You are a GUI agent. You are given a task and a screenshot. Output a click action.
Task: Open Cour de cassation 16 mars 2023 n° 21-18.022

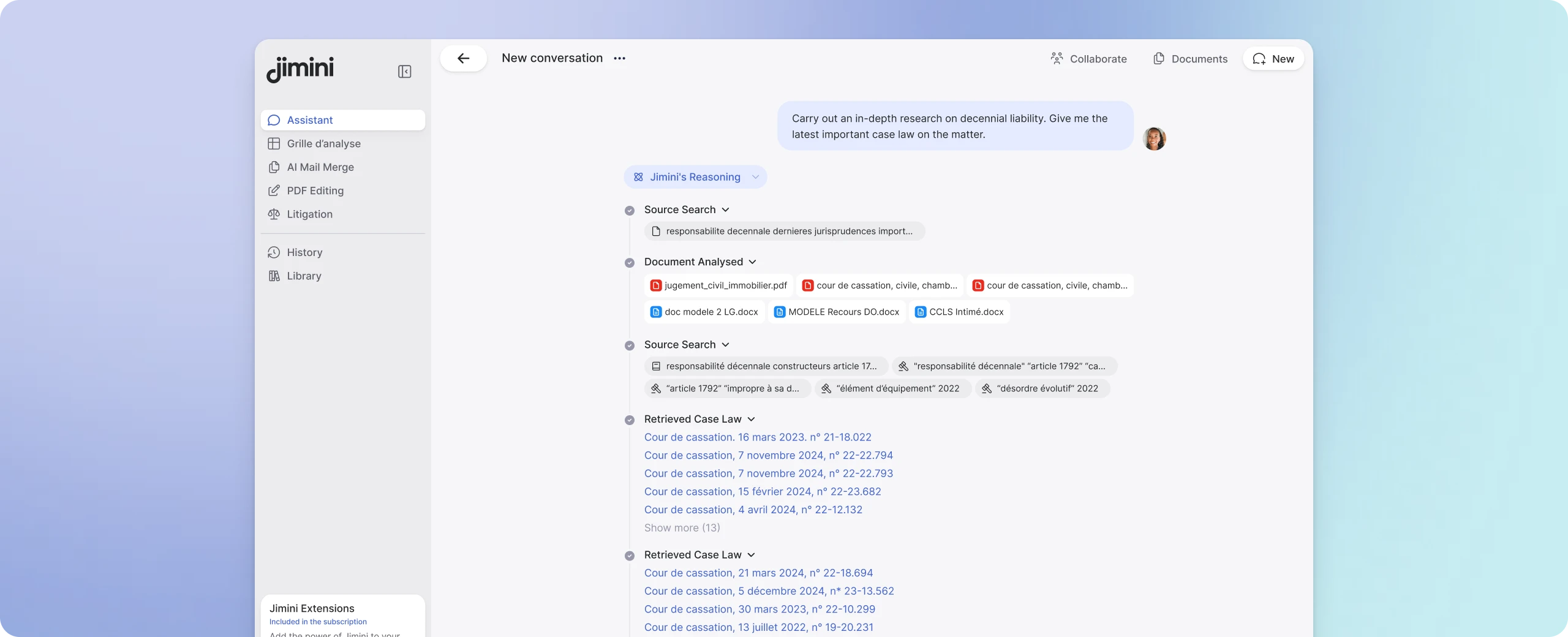click(x=758, y=437)
